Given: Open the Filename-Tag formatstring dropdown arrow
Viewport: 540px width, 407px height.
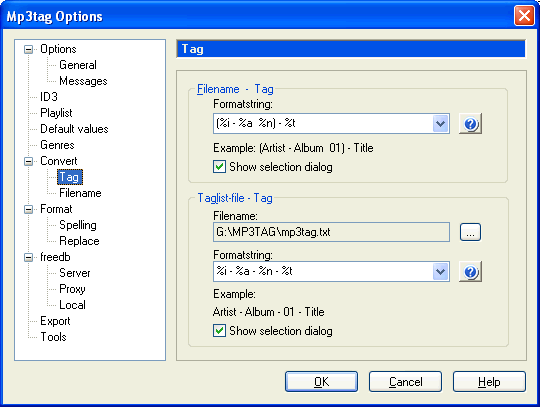Looking at the screenshot, I should pos(440,124).
